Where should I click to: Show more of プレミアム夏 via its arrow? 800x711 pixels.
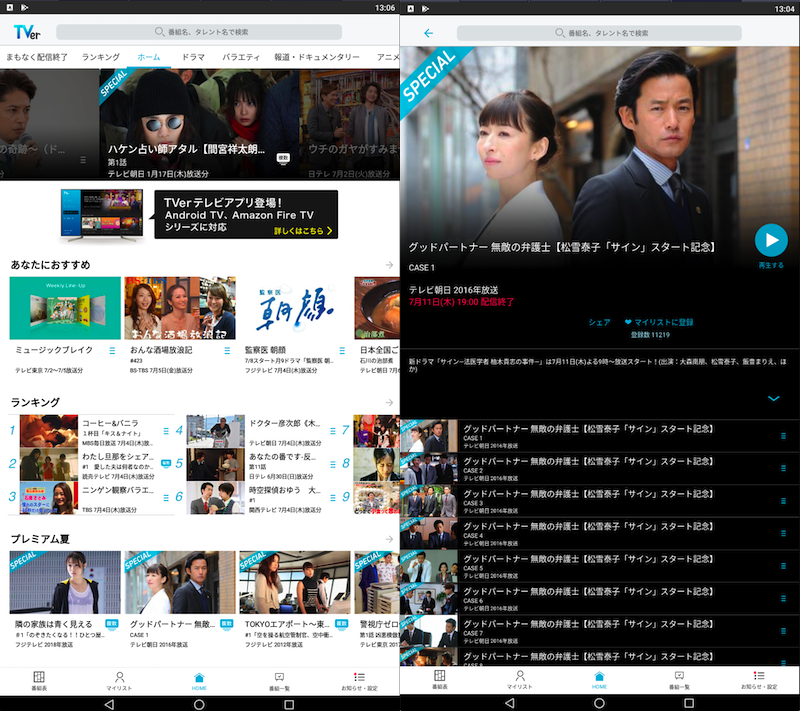coord(389,539)
